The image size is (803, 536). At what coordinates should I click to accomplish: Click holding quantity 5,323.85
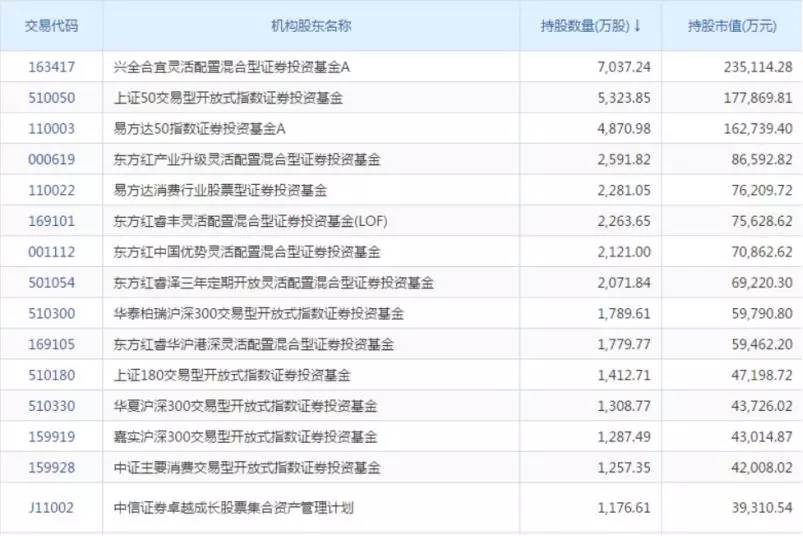pyautogui.click(x=624, y=97)
